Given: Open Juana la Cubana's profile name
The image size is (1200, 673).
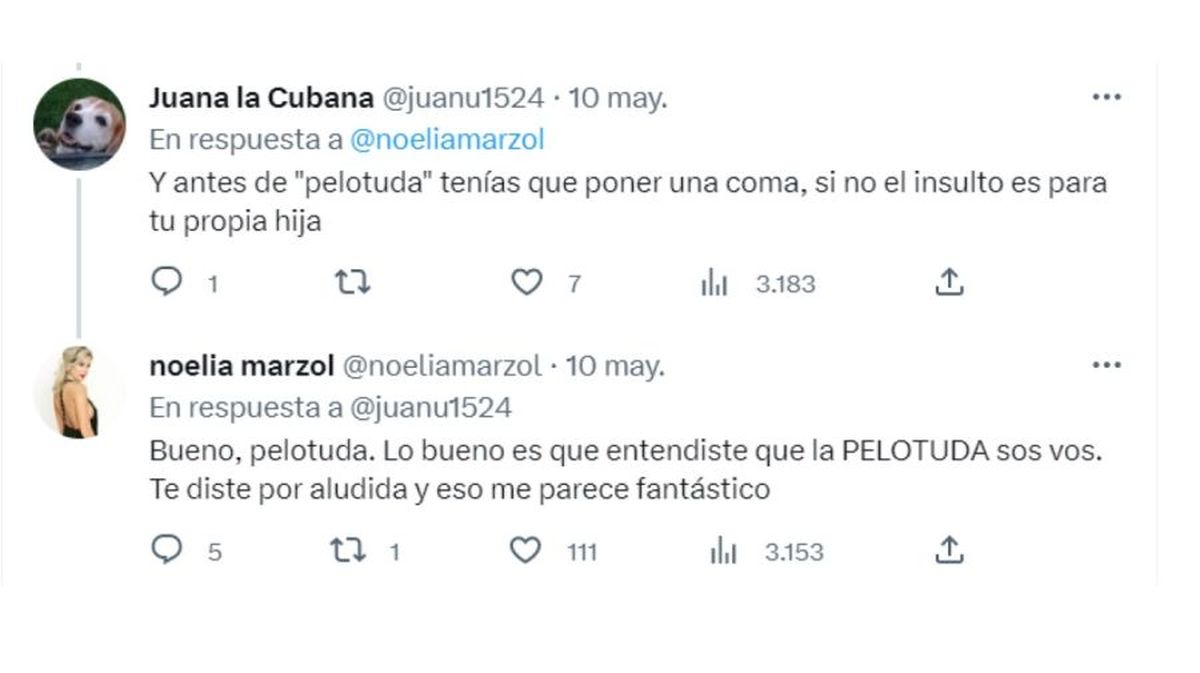Looking at the screenshot, I should [x=260, y=98].
